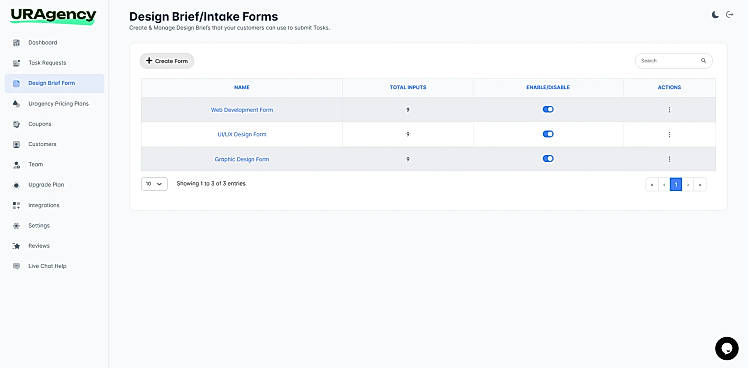Click the URAgency logo
Screen dimensions: 748x368
53,16
